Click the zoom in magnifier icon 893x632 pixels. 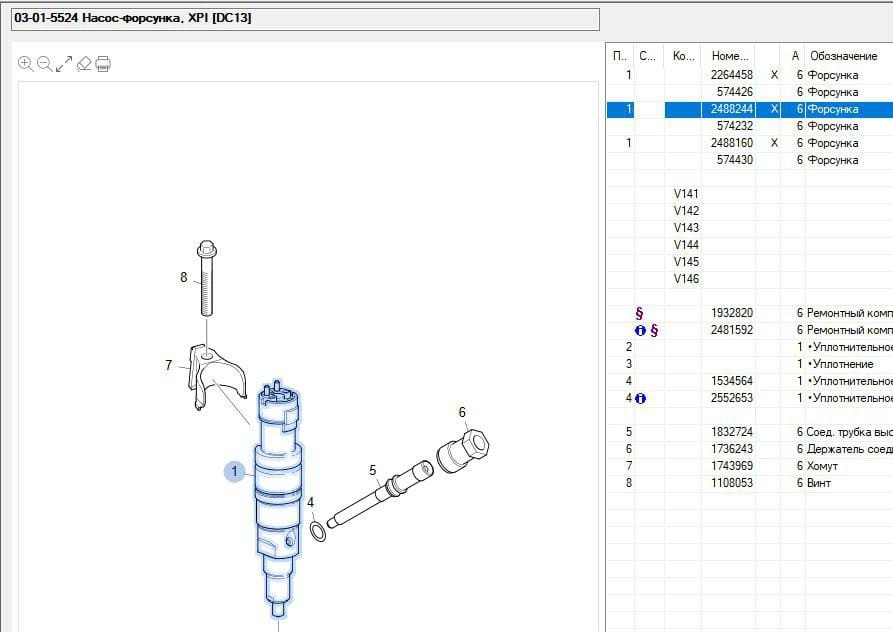click(26, 64)
